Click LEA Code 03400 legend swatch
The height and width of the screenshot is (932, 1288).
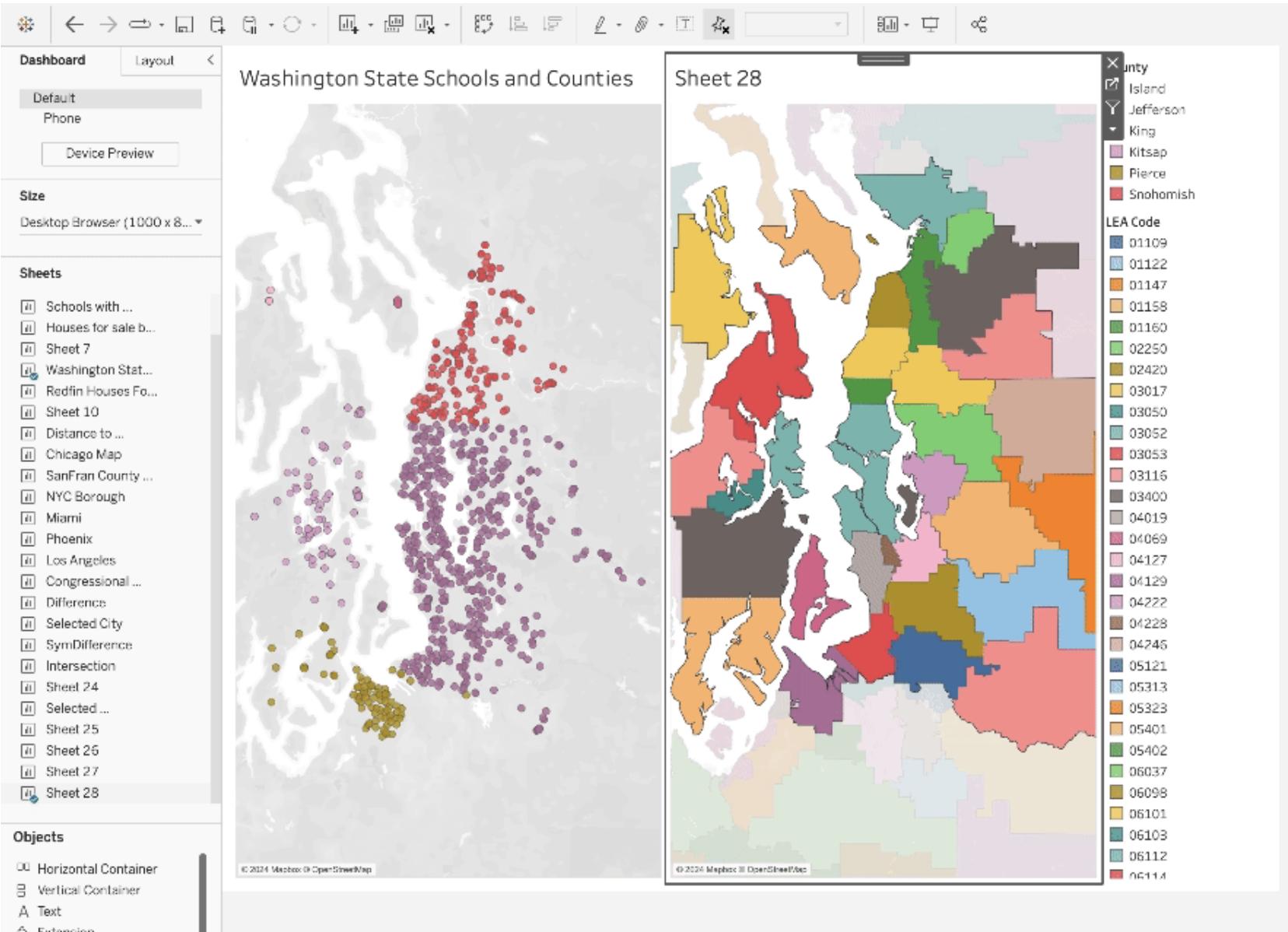[x=1116, y=496]
